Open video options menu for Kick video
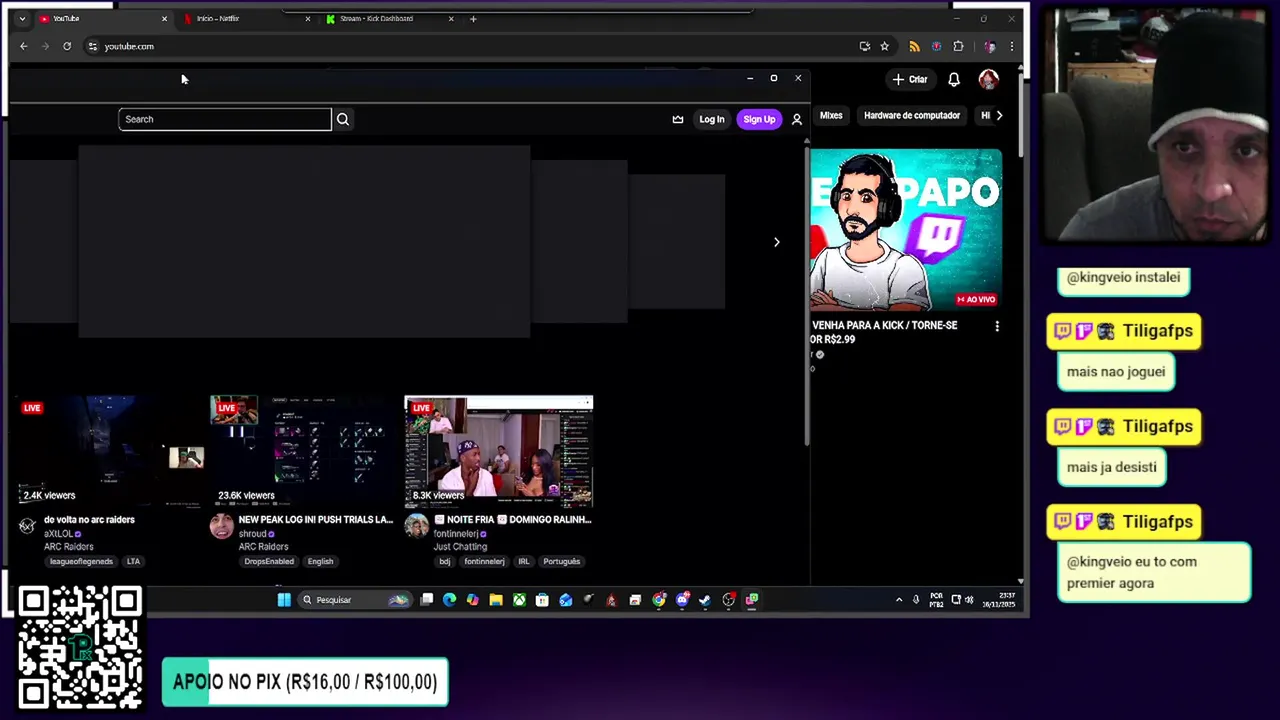This screenshot has width=1280, height=720. point(997,326)
